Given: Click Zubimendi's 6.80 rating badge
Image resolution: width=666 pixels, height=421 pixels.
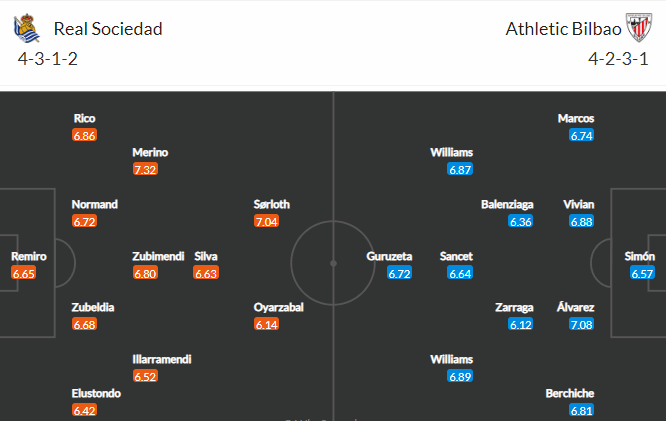Looking at the screenshot, I should (145, 273).
